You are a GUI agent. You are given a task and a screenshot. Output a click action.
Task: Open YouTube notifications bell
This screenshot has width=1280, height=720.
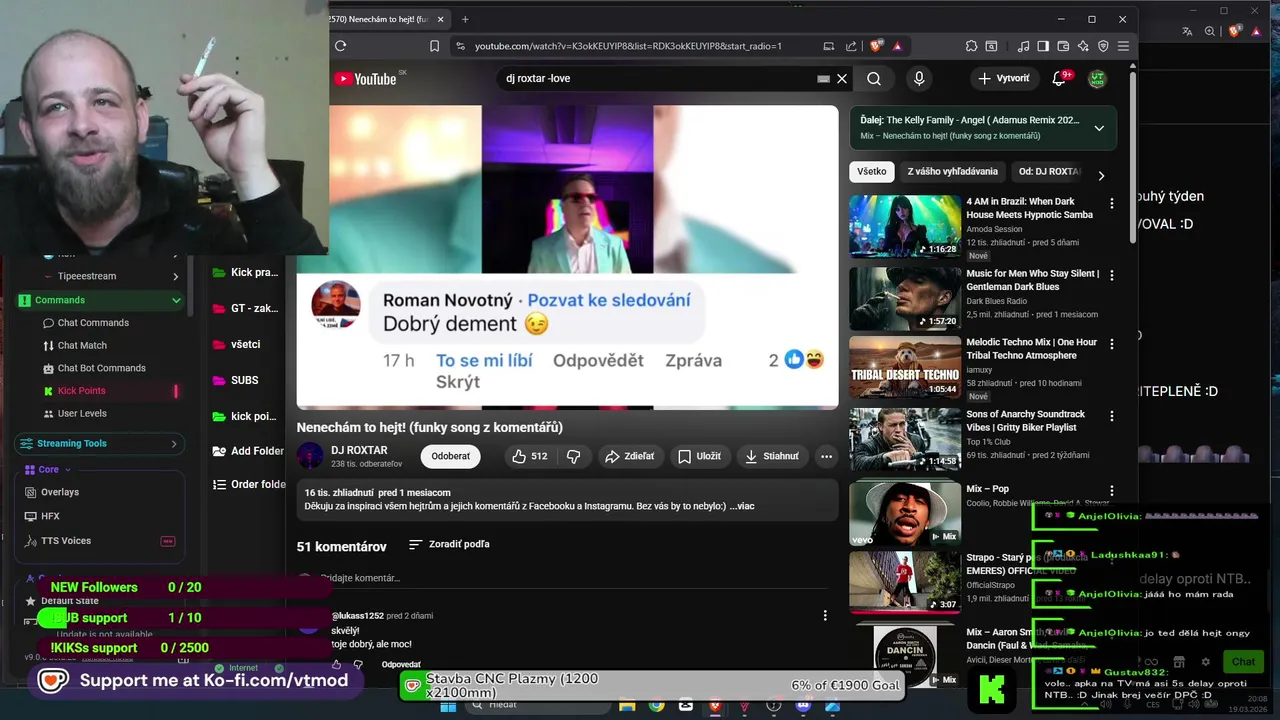(1059, 78)
